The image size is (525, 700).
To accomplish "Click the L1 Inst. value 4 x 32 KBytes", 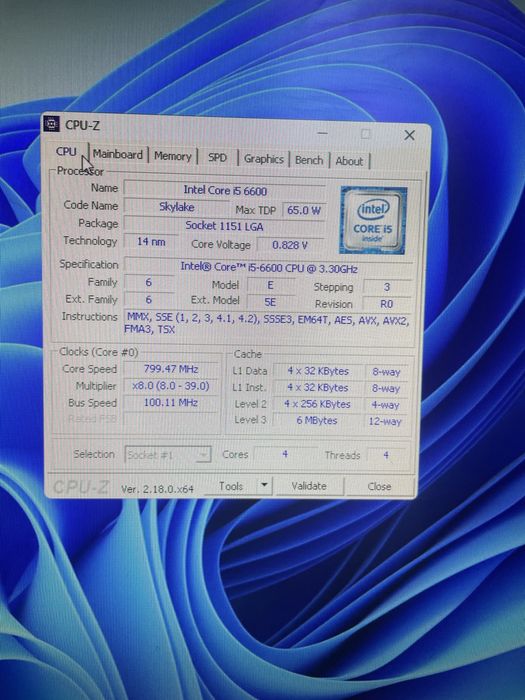I will [317, 388].
